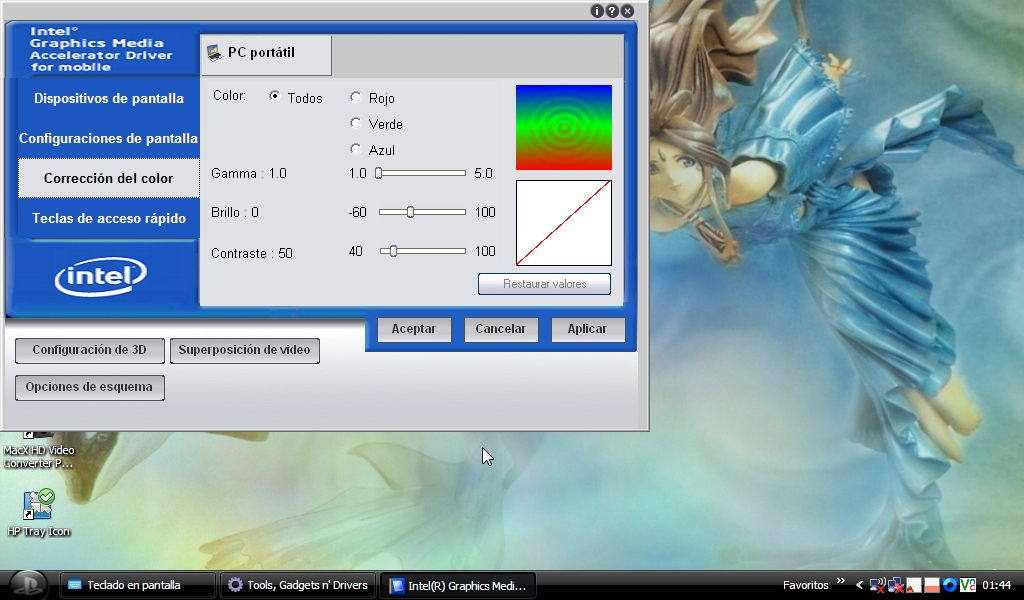Viewport: 1024px width, 600px height.
Task: Click the Aceptar button
Action: click(x=414, y=329)
